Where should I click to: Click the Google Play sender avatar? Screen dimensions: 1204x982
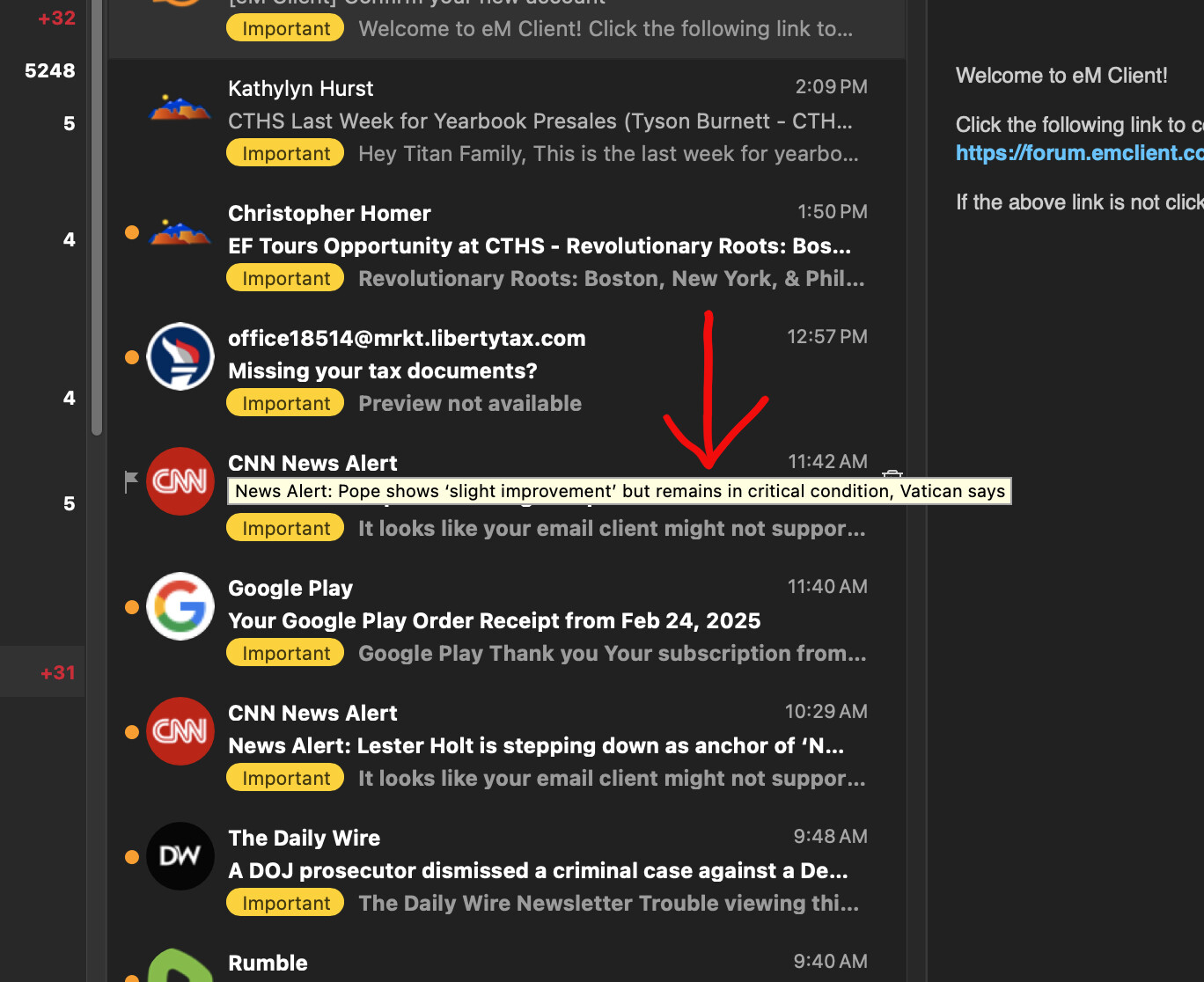point(180,606)
